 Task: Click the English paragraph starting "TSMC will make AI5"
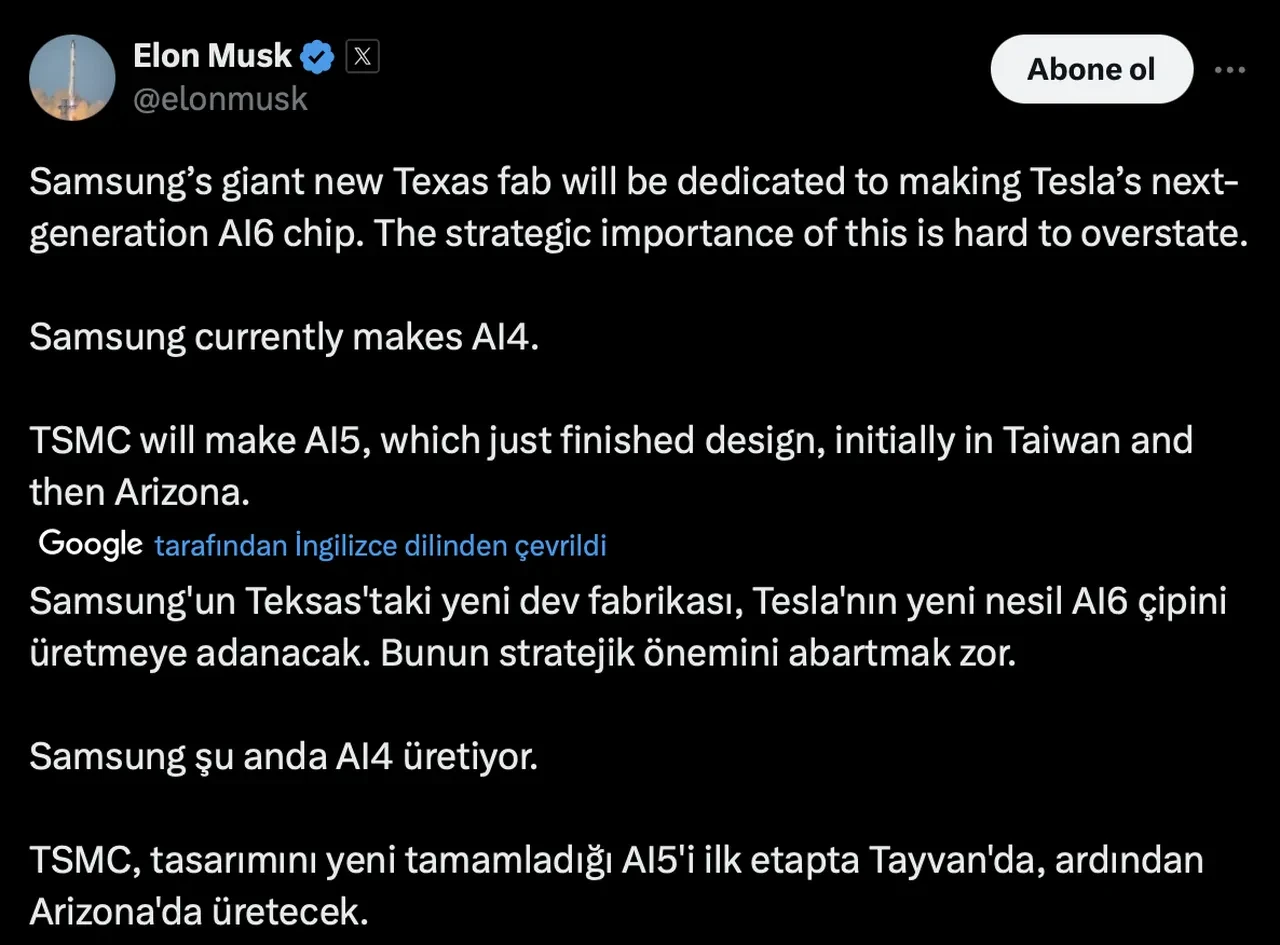point(610,464)
